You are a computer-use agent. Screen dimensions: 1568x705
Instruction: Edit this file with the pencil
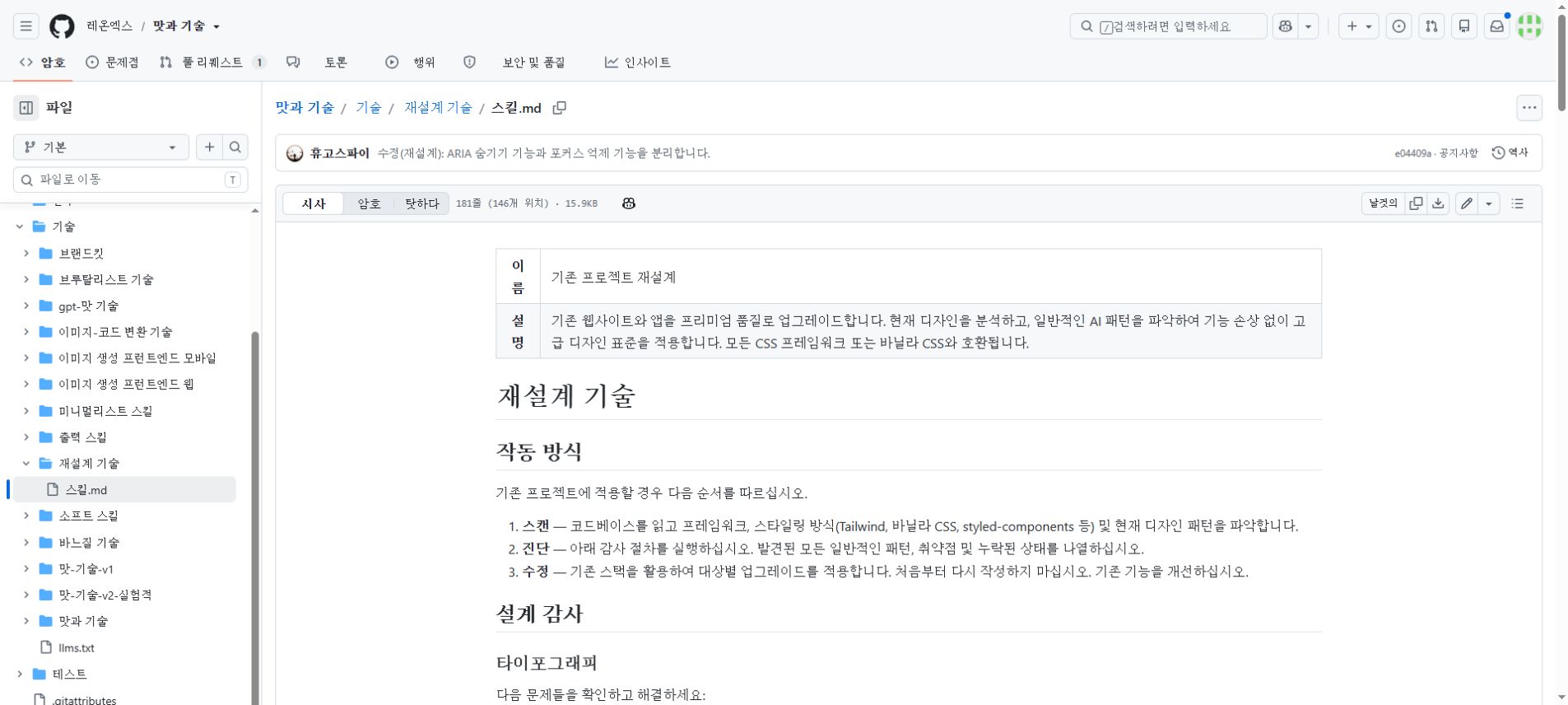click(1467, 203)
